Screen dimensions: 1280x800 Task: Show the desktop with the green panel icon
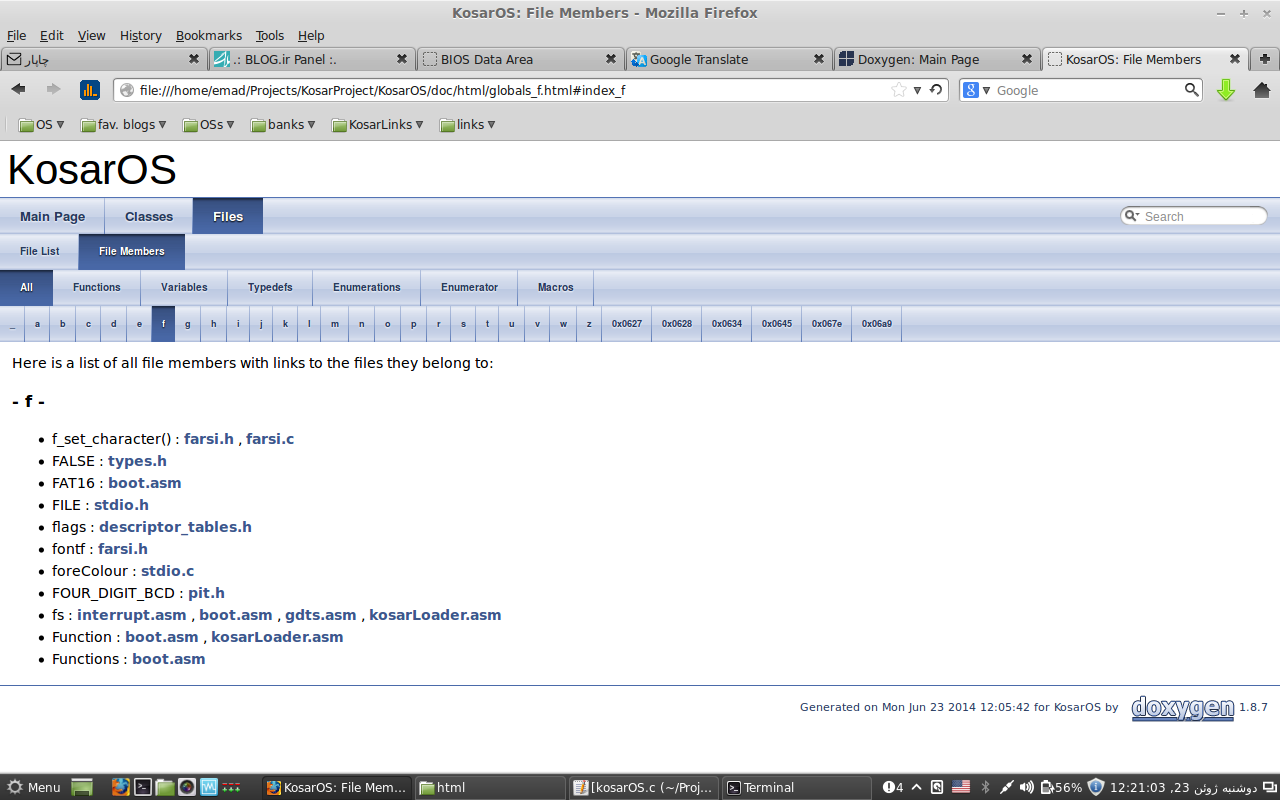coord(82,787)
